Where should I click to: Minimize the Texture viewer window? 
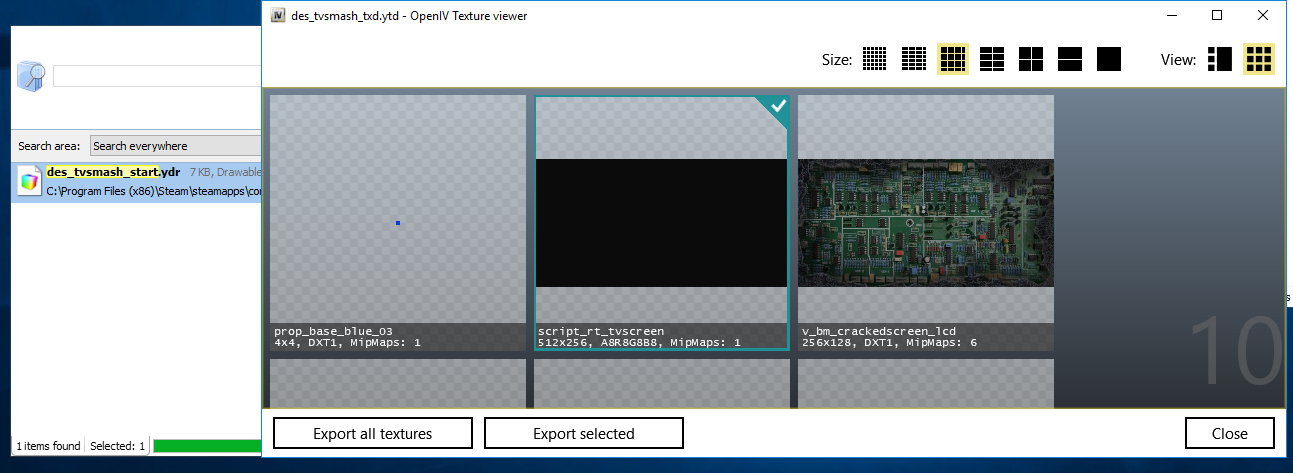(1171, 15)
